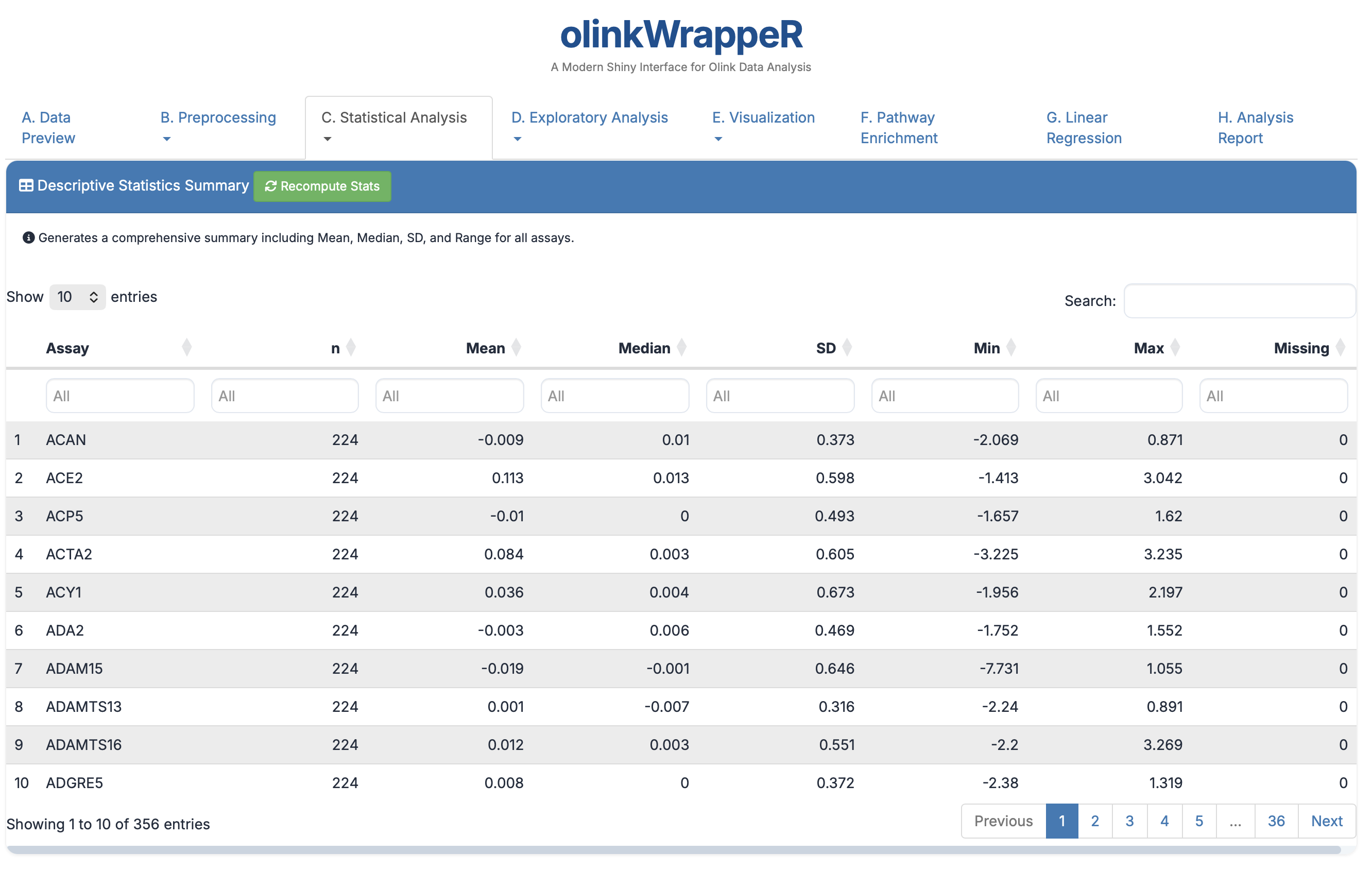Sort by Missing column arrows
The image size is (1372, 887).
1340,348
